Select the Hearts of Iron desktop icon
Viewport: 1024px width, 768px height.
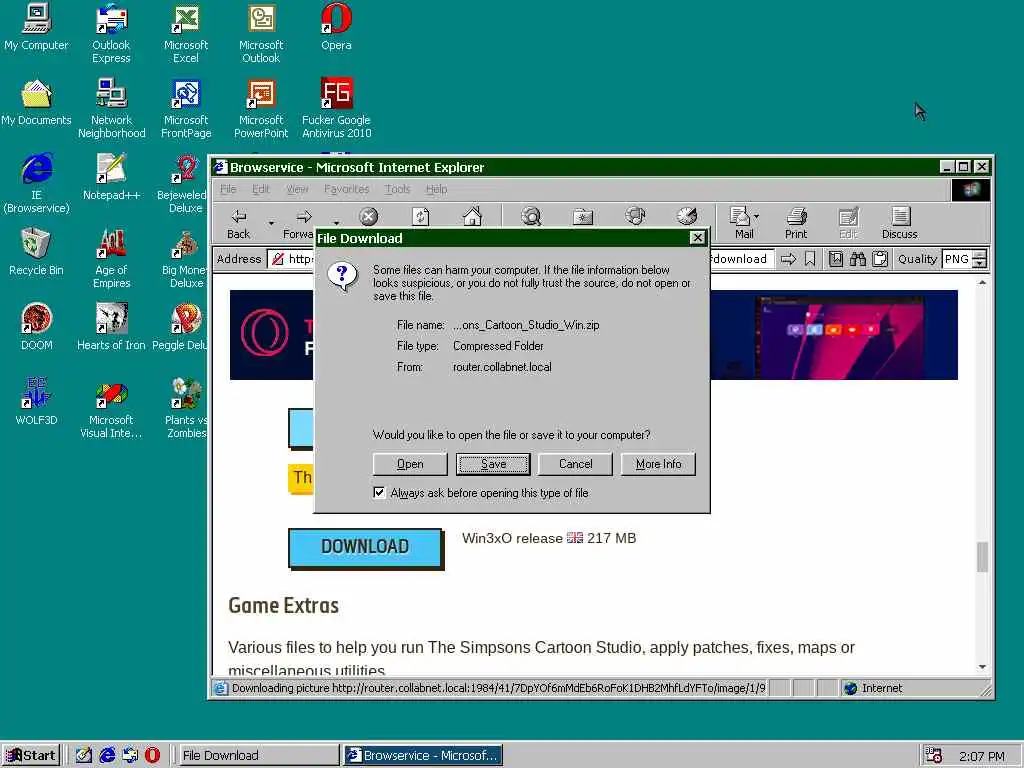coord(111,327)
